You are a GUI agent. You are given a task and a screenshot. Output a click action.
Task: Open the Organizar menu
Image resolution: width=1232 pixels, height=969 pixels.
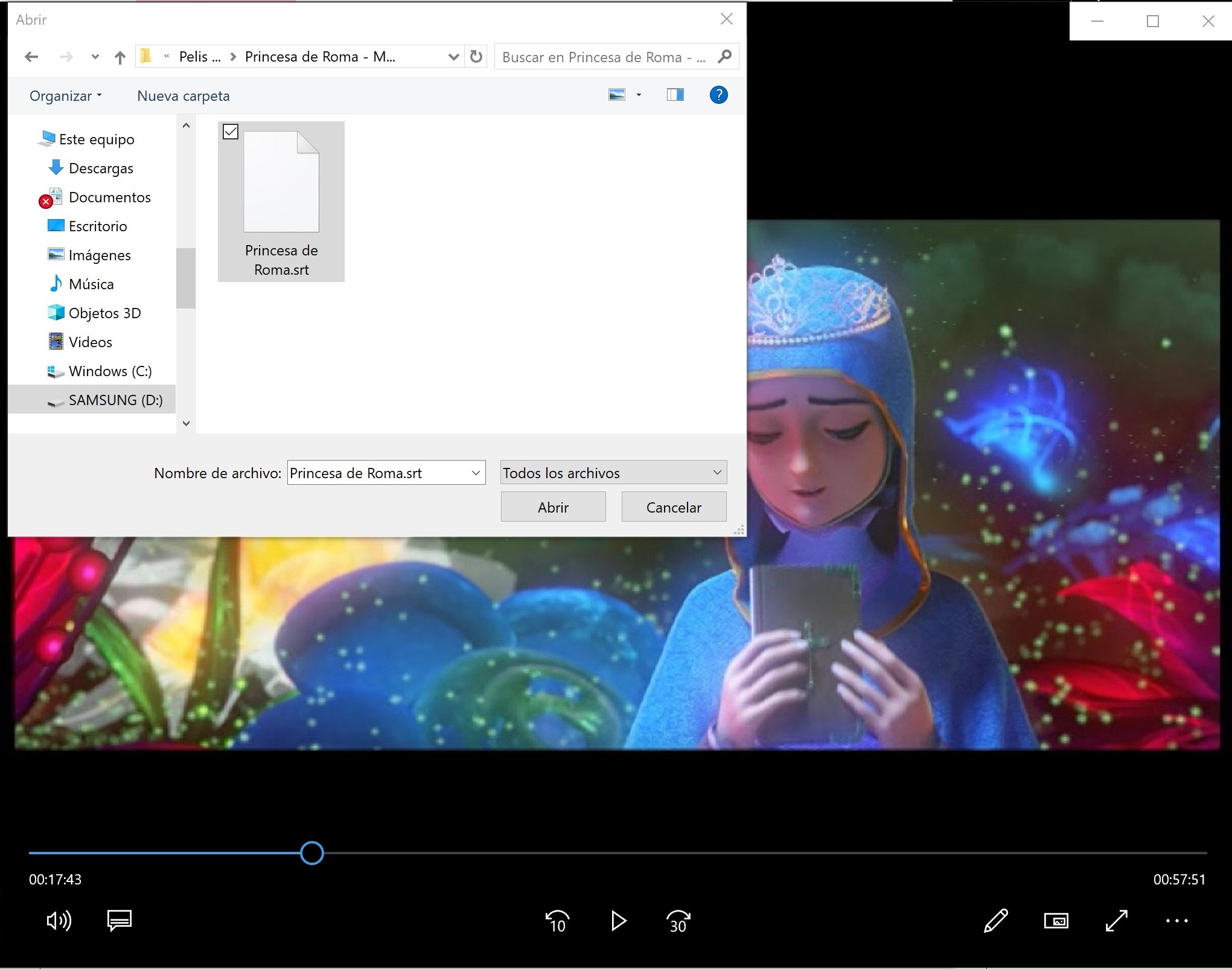coord(65,96)
